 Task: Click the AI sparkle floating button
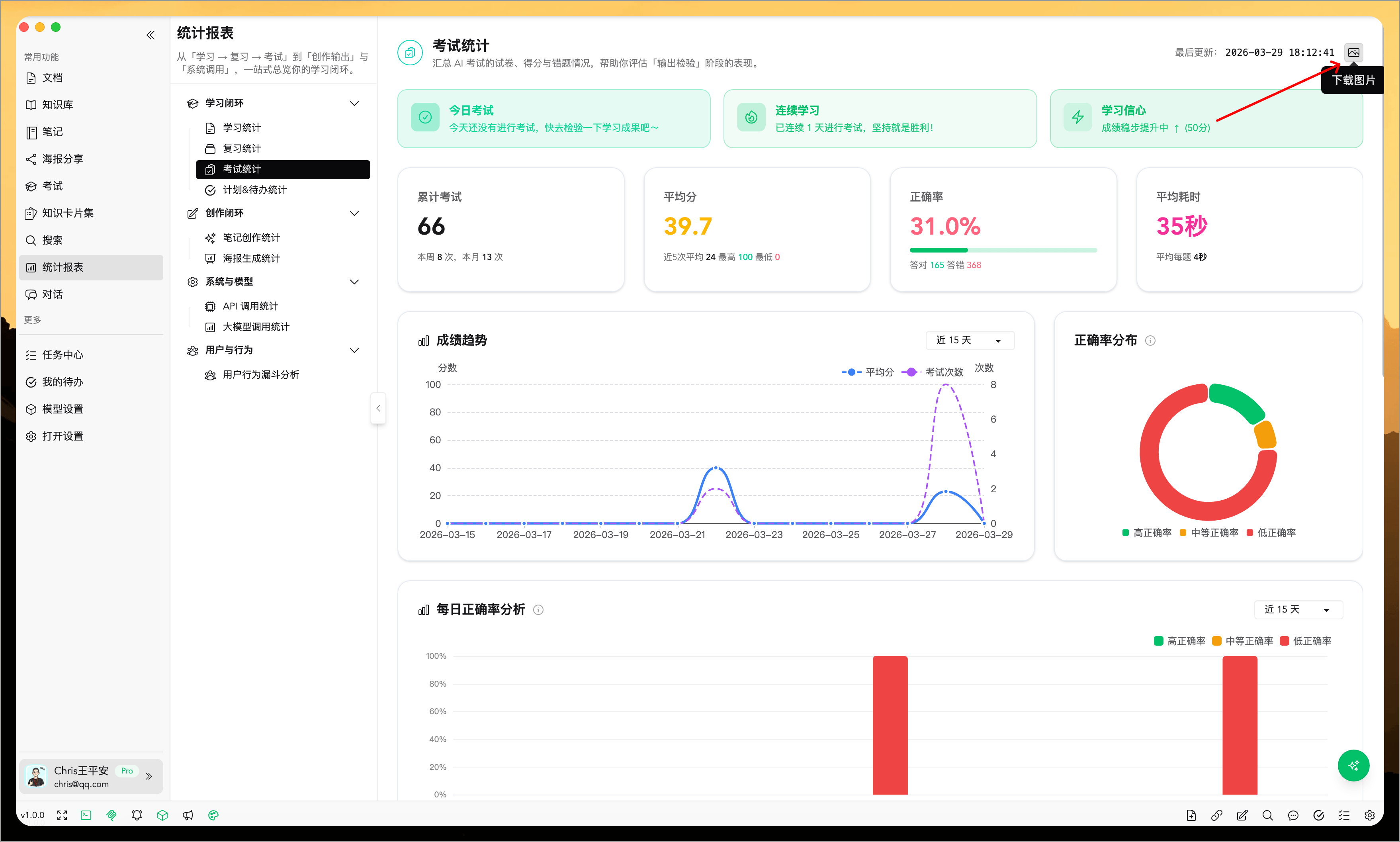pyautogui.click(x=1353, y=766)
